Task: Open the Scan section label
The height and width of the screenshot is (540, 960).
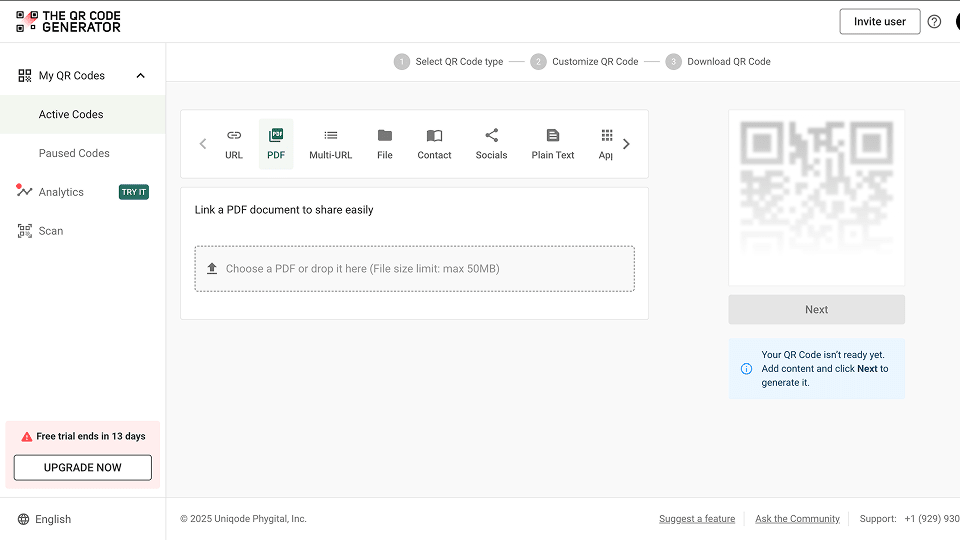Action: (51, 231)
